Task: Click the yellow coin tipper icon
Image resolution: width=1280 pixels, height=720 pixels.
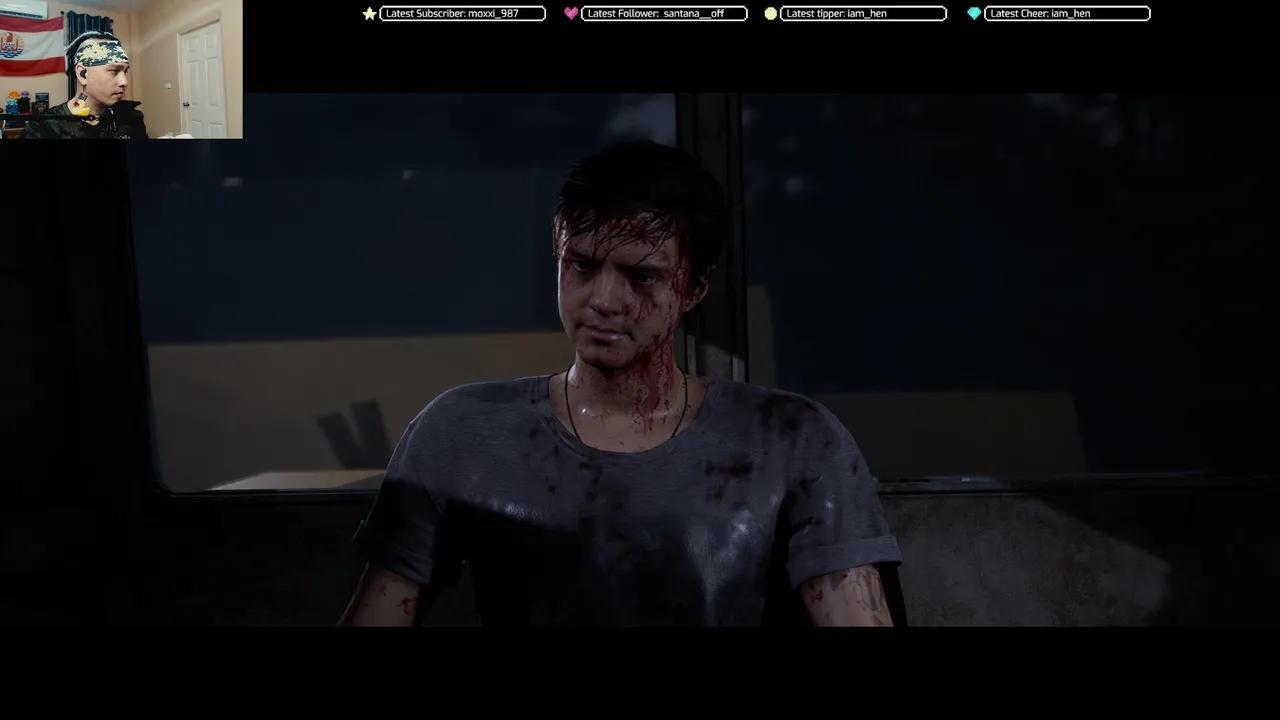Action: [770, 14]
